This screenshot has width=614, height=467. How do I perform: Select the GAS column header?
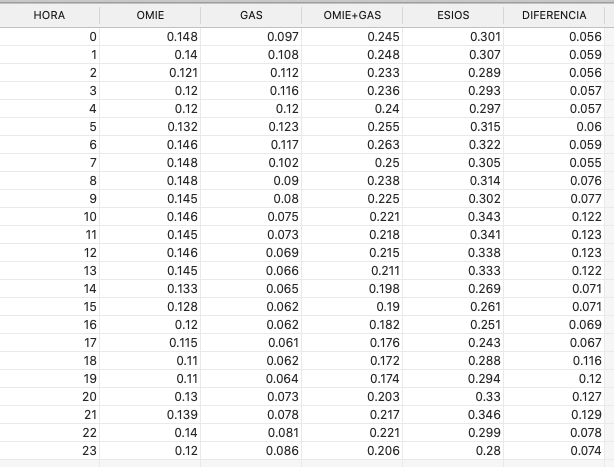click(x=251, y=15)
